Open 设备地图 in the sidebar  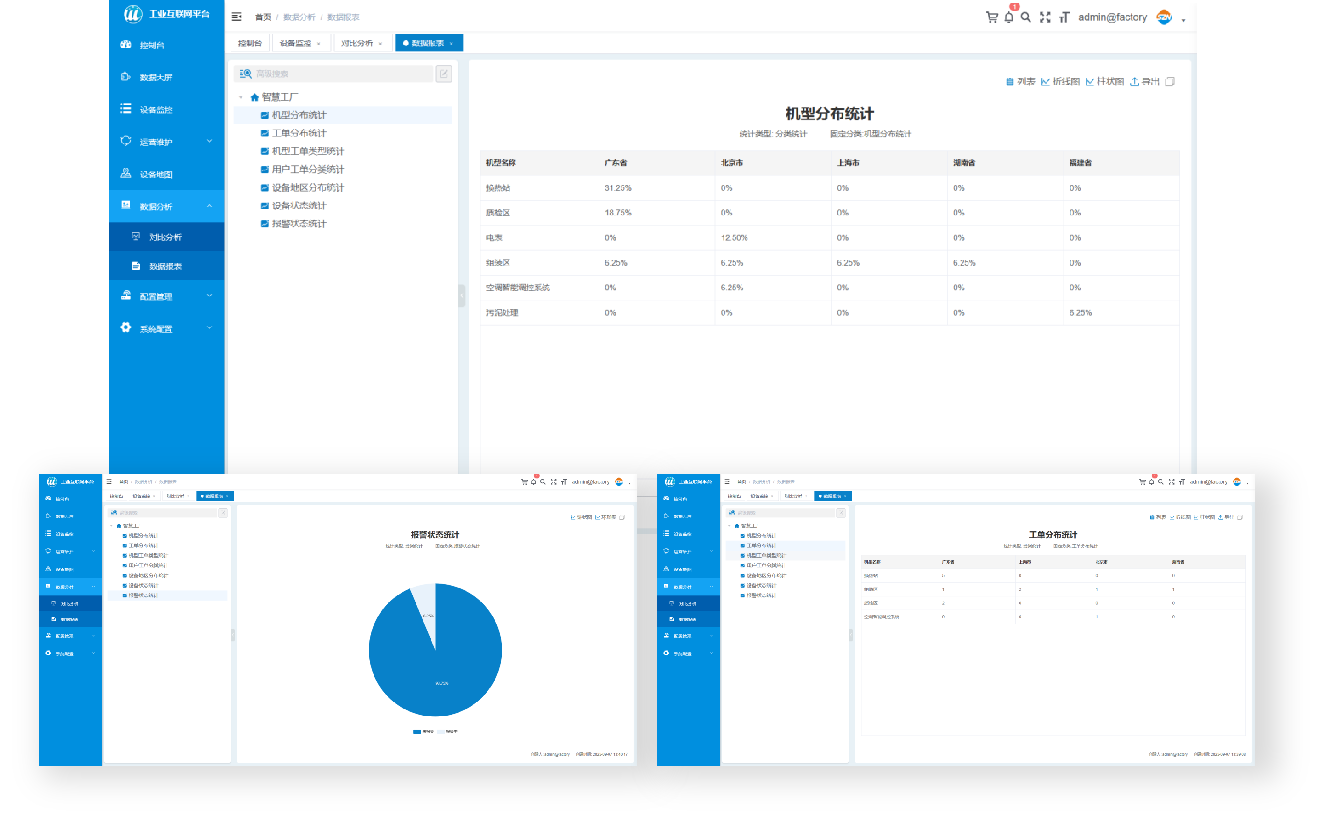(156, 174)
